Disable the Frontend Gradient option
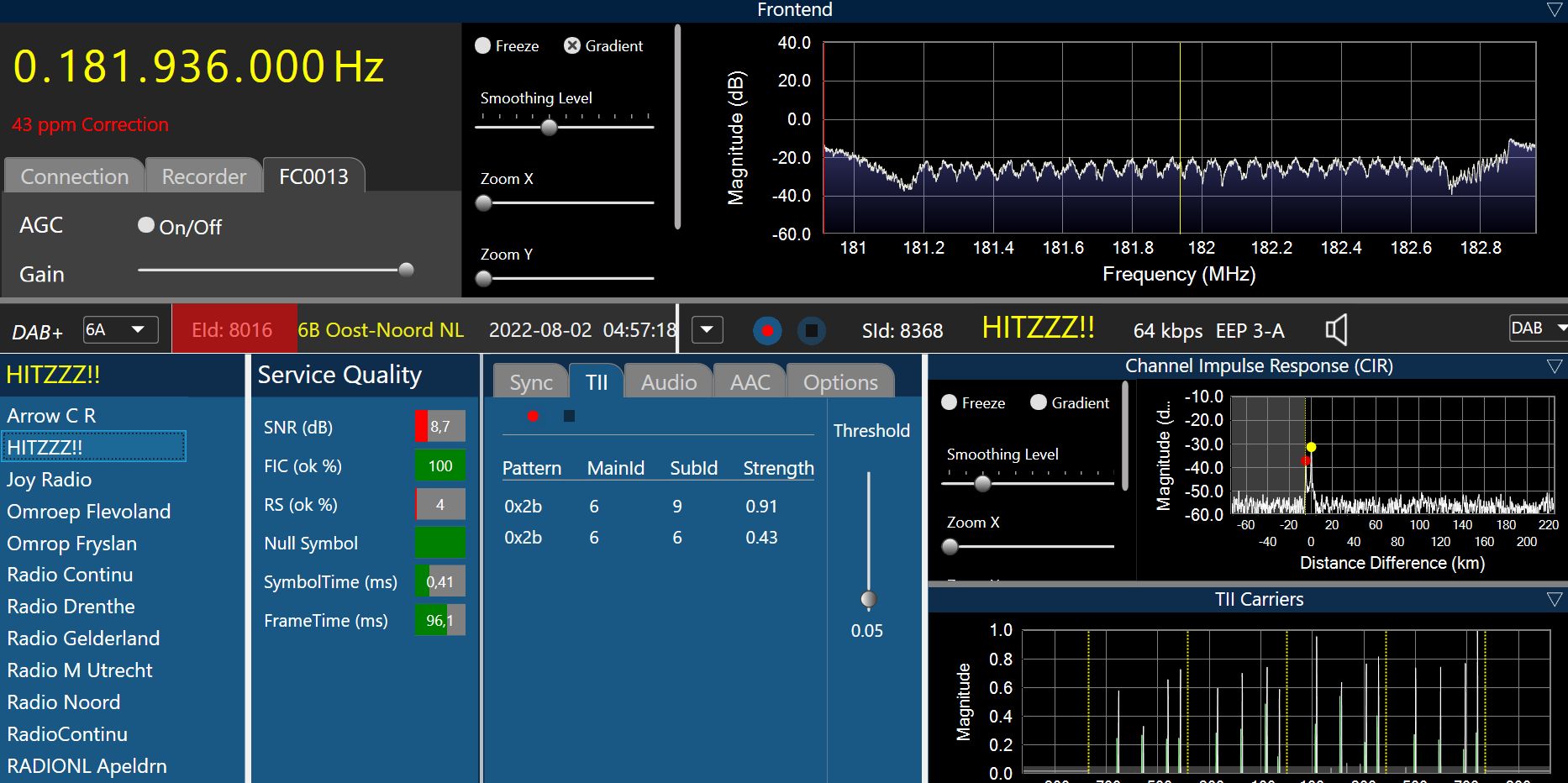The height and width of the screenshot is (783, 1568). [x=572, y=46]
